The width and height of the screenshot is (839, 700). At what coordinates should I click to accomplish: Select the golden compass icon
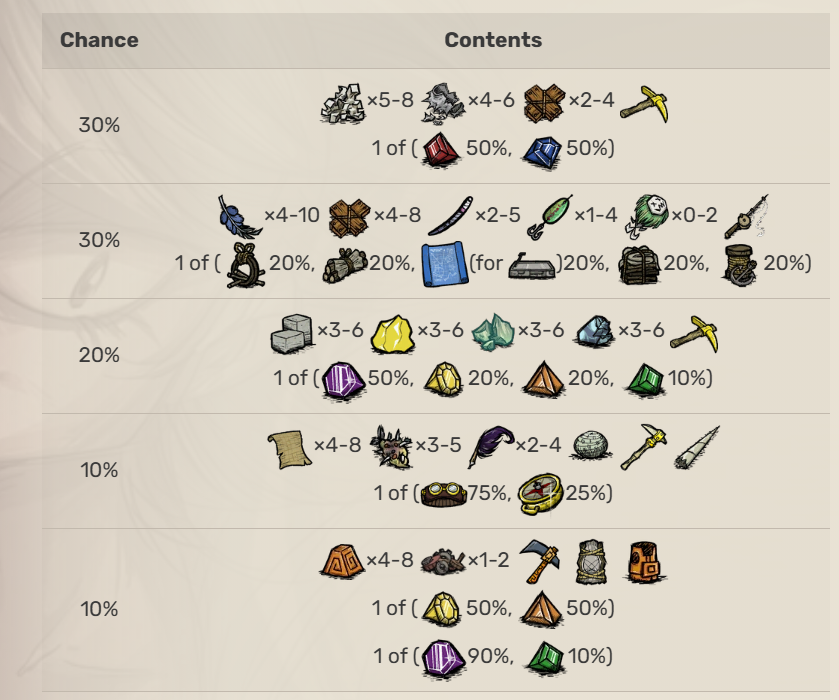[542, 493]
